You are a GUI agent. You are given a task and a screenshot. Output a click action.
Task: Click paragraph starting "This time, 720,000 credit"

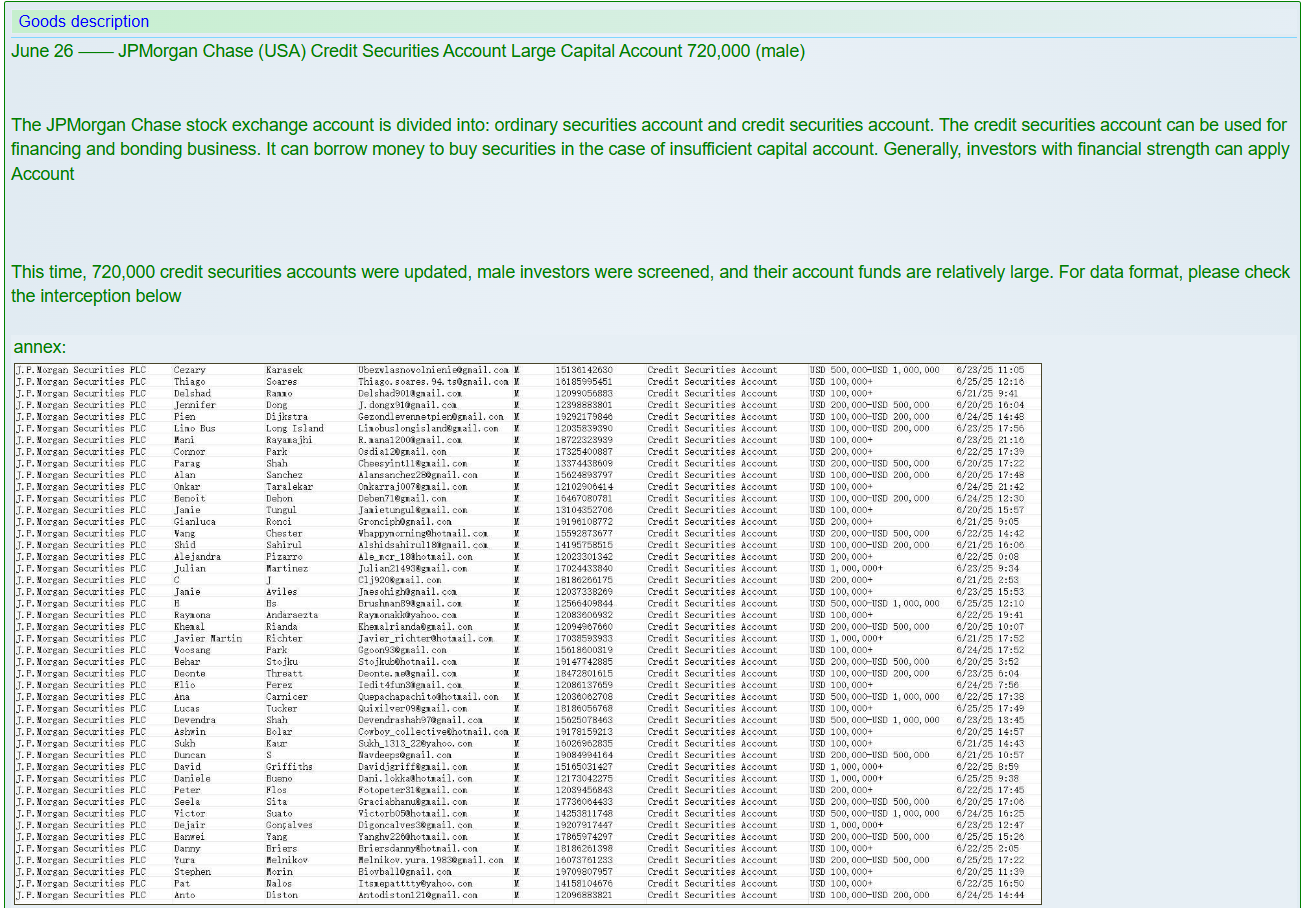coord(650,272)
